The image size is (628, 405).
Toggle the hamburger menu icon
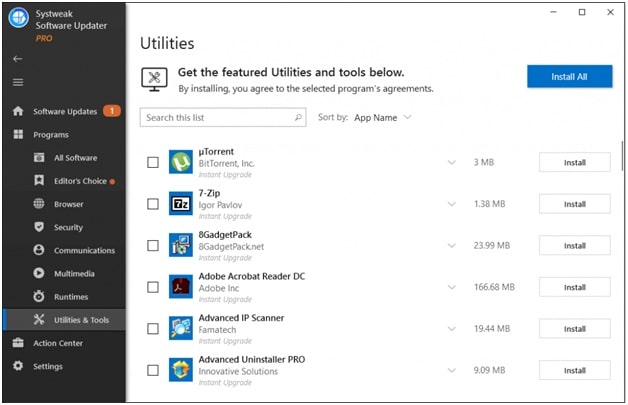click(18, 82)
